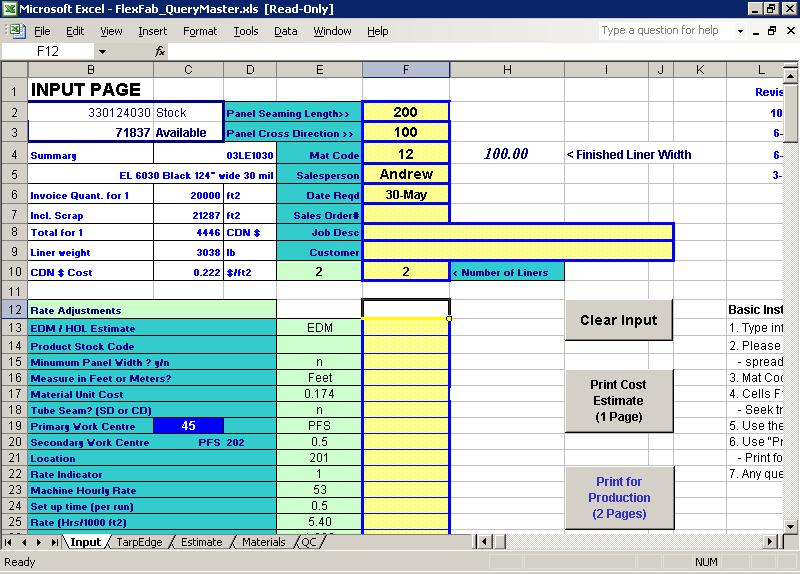The height and width of the screenshot is (574, 800).
Task: Select Panel Seaming Length cell with 200
Action: [406, 112]
